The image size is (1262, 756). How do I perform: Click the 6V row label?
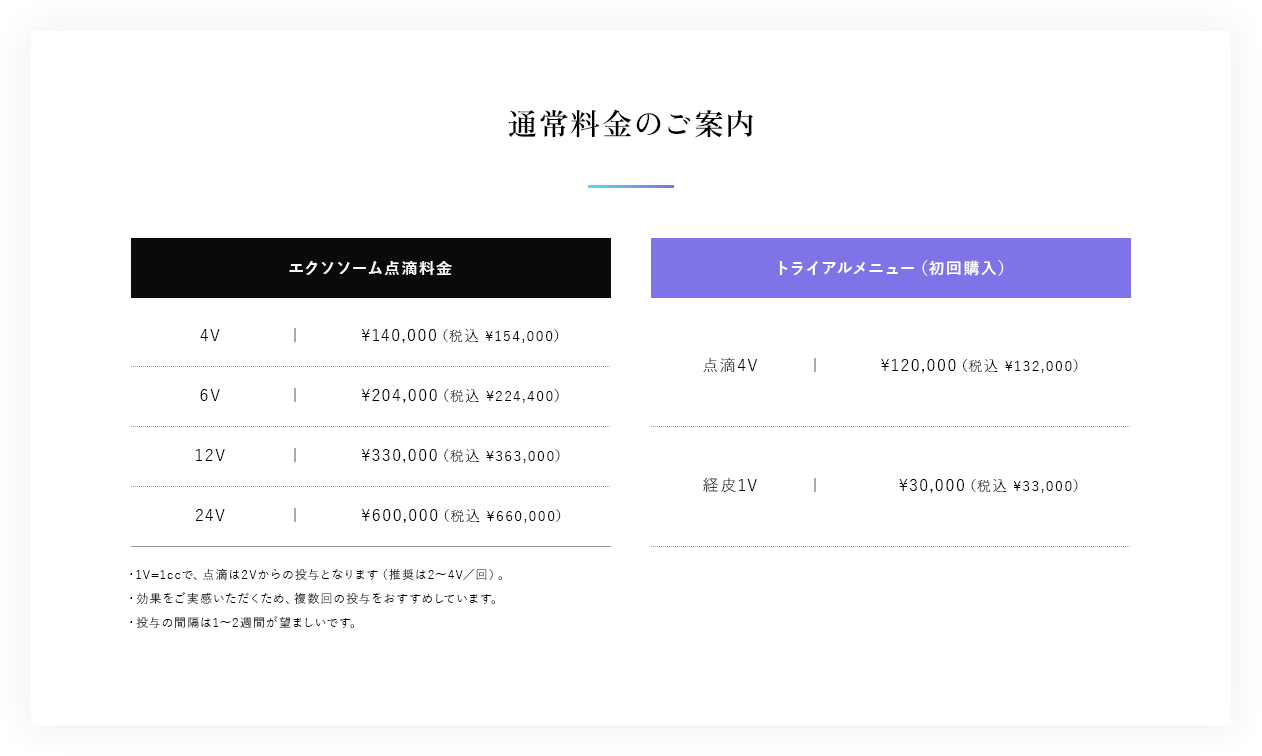[210, 396]
